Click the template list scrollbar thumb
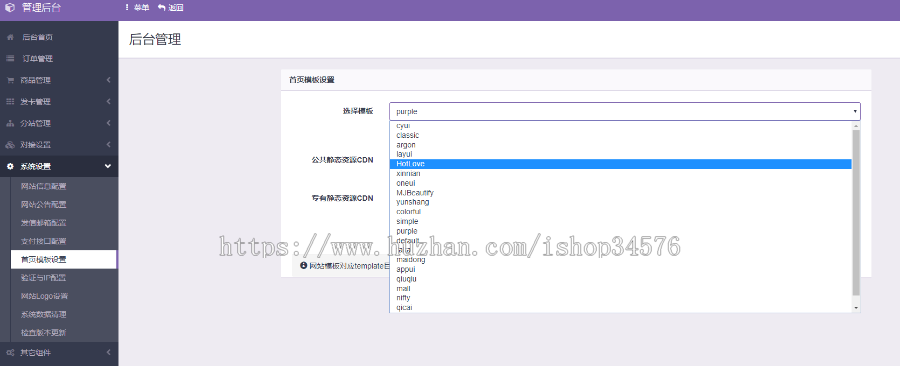 coord(856,212)
